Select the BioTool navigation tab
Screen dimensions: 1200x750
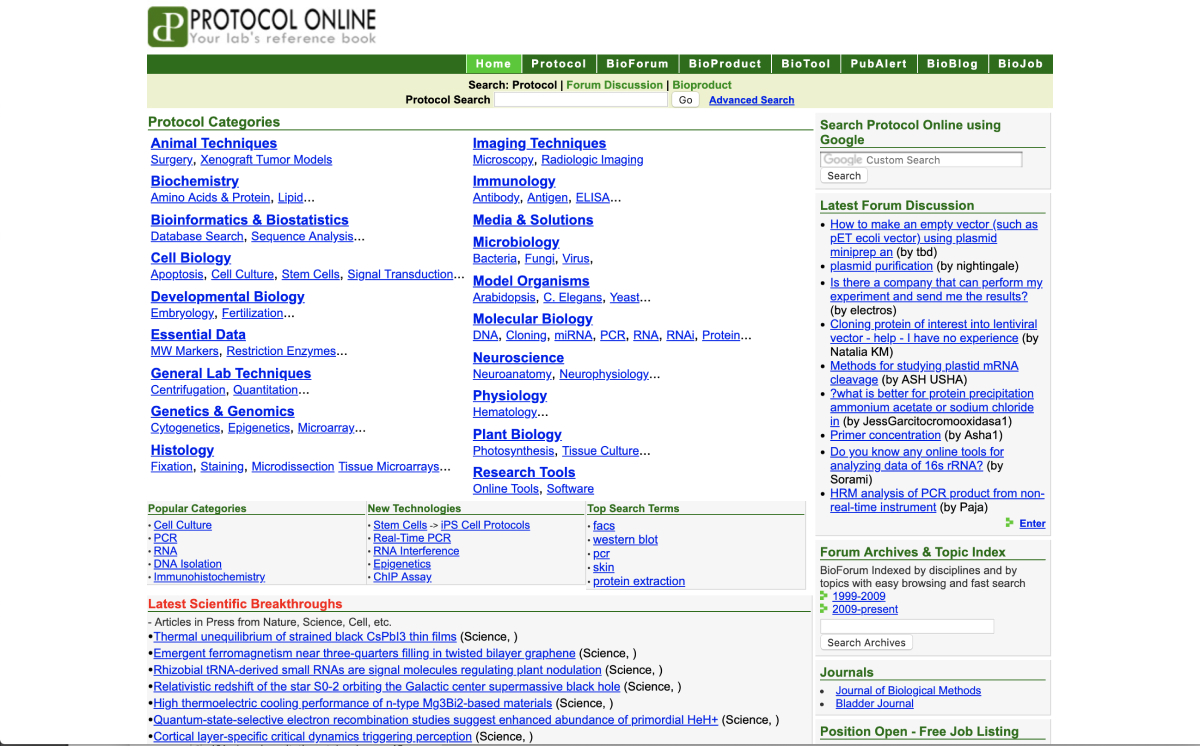pos(805,64)
